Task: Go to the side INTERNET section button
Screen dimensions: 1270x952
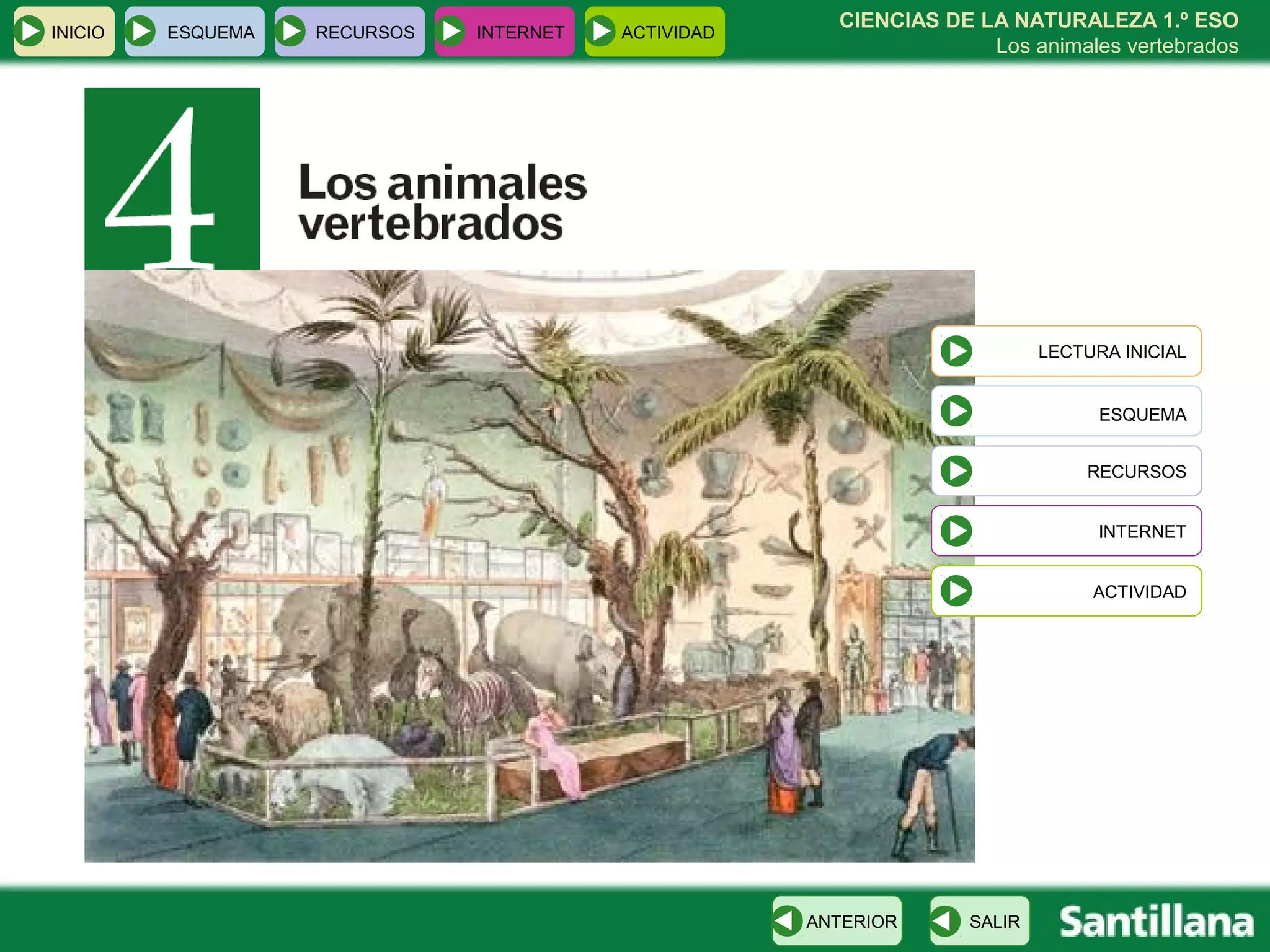Action: click(1142, 532)
